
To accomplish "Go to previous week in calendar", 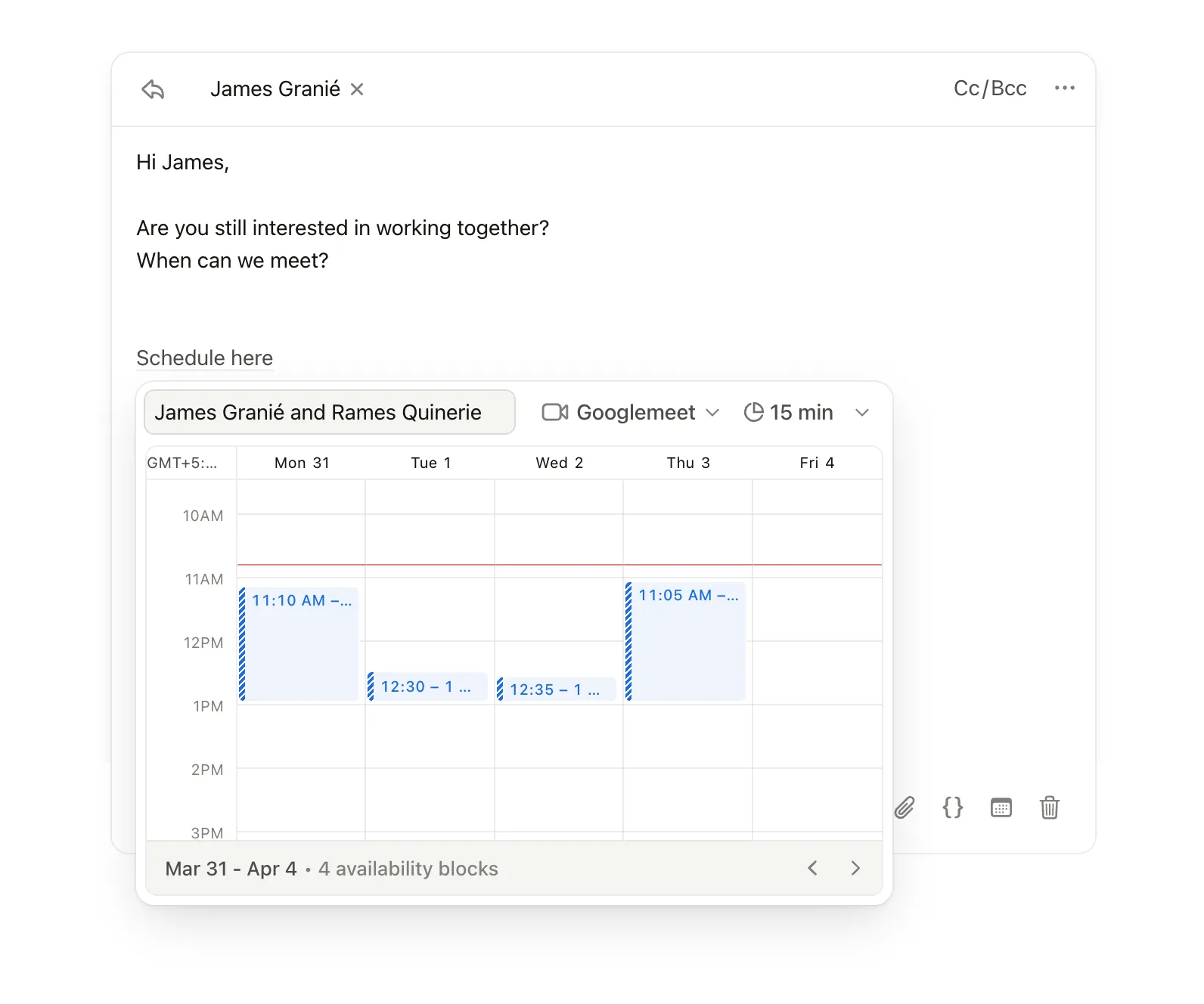I will point(812,868).
